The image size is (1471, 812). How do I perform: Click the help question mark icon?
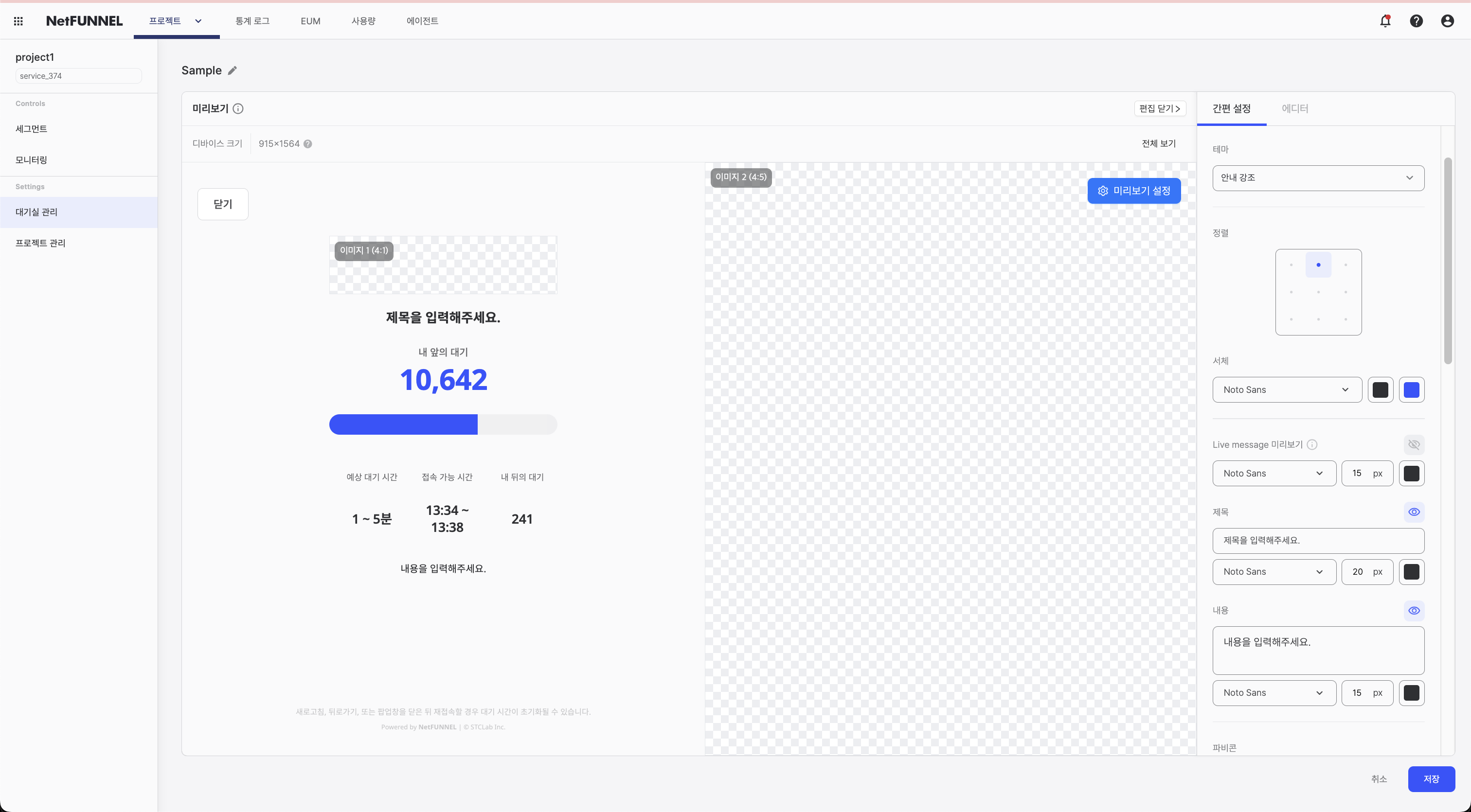click(x=1416, y=21)
